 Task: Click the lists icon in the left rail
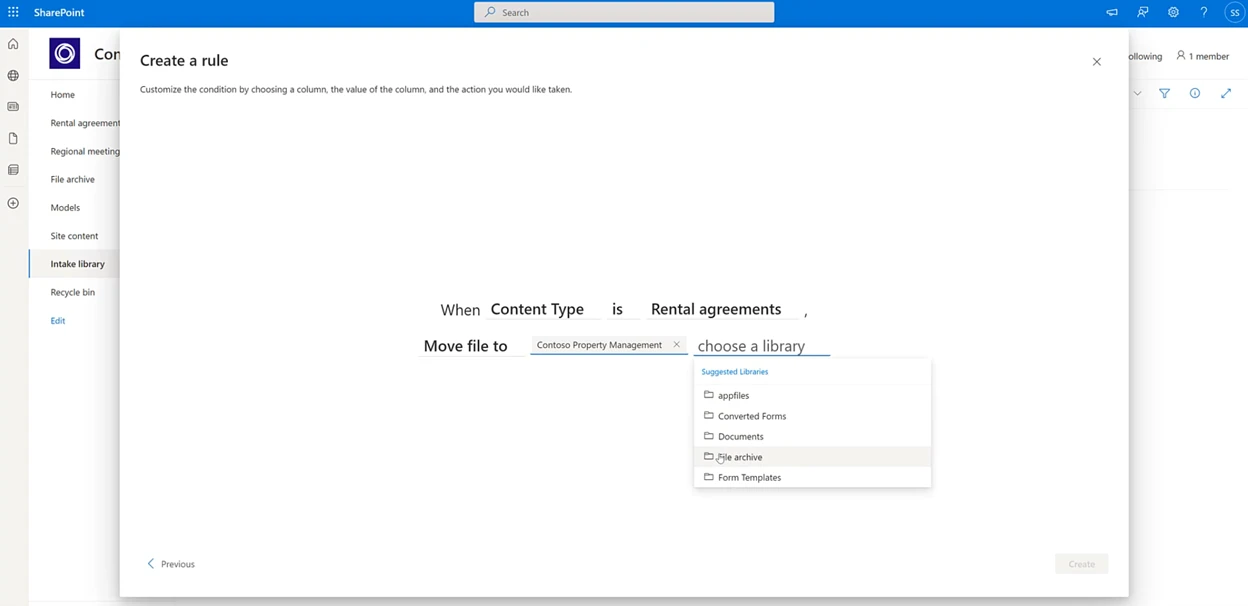(13, 170)
